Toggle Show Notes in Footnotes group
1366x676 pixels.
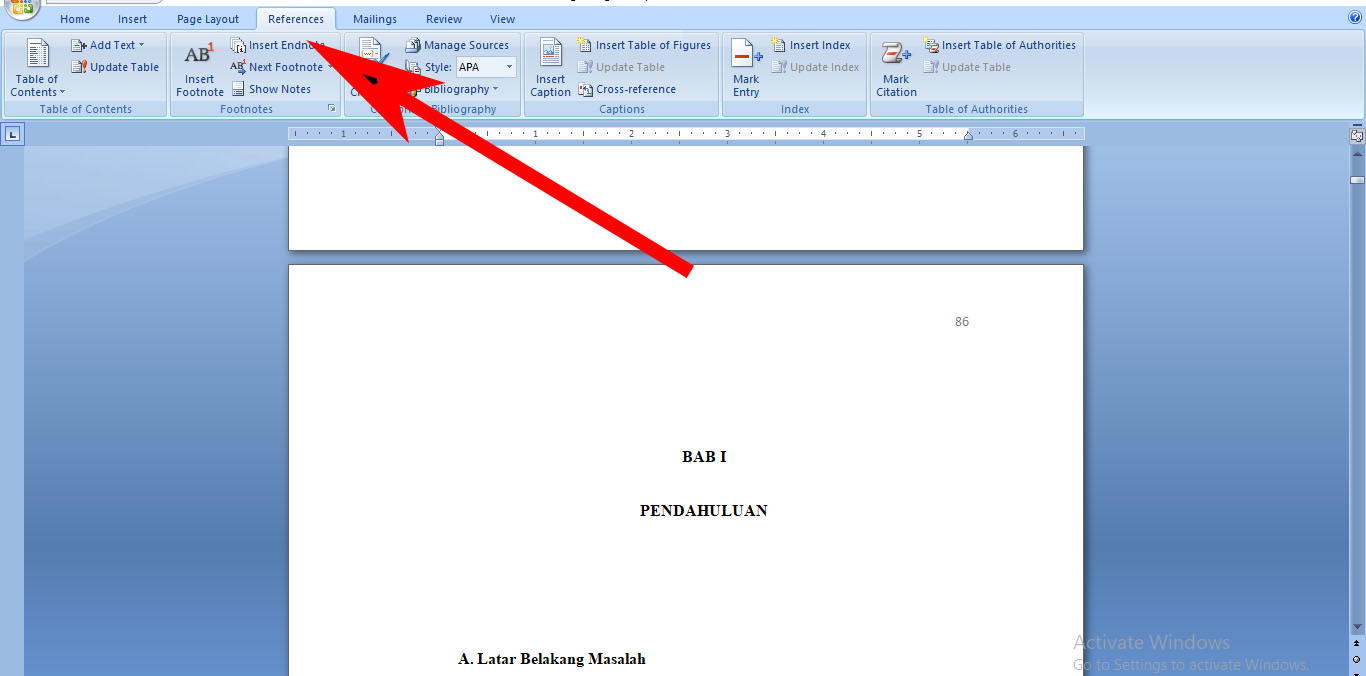click(271, 89)
